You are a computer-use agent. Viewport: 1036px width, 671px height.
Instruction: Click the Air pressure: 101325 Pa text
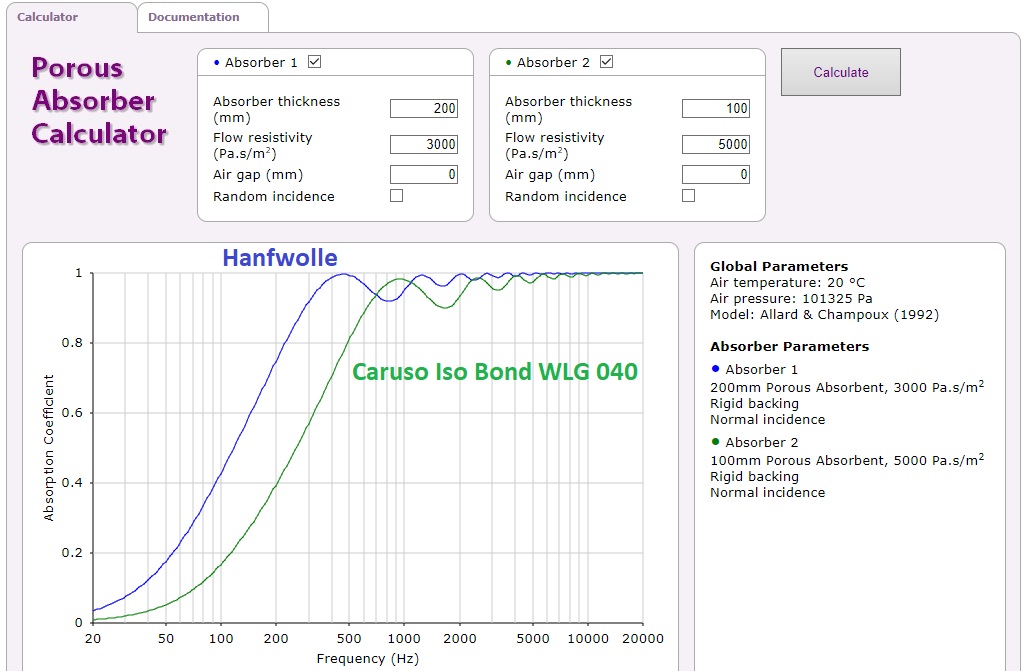(792, 299)
